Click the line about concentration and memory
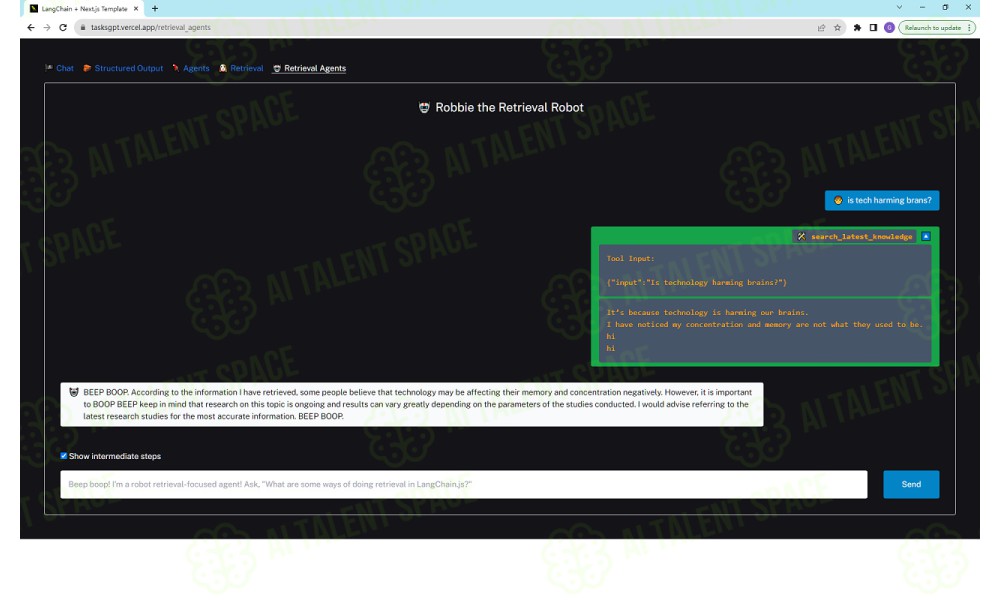This screenshot has width=1000, height=600. pos(765,325)
